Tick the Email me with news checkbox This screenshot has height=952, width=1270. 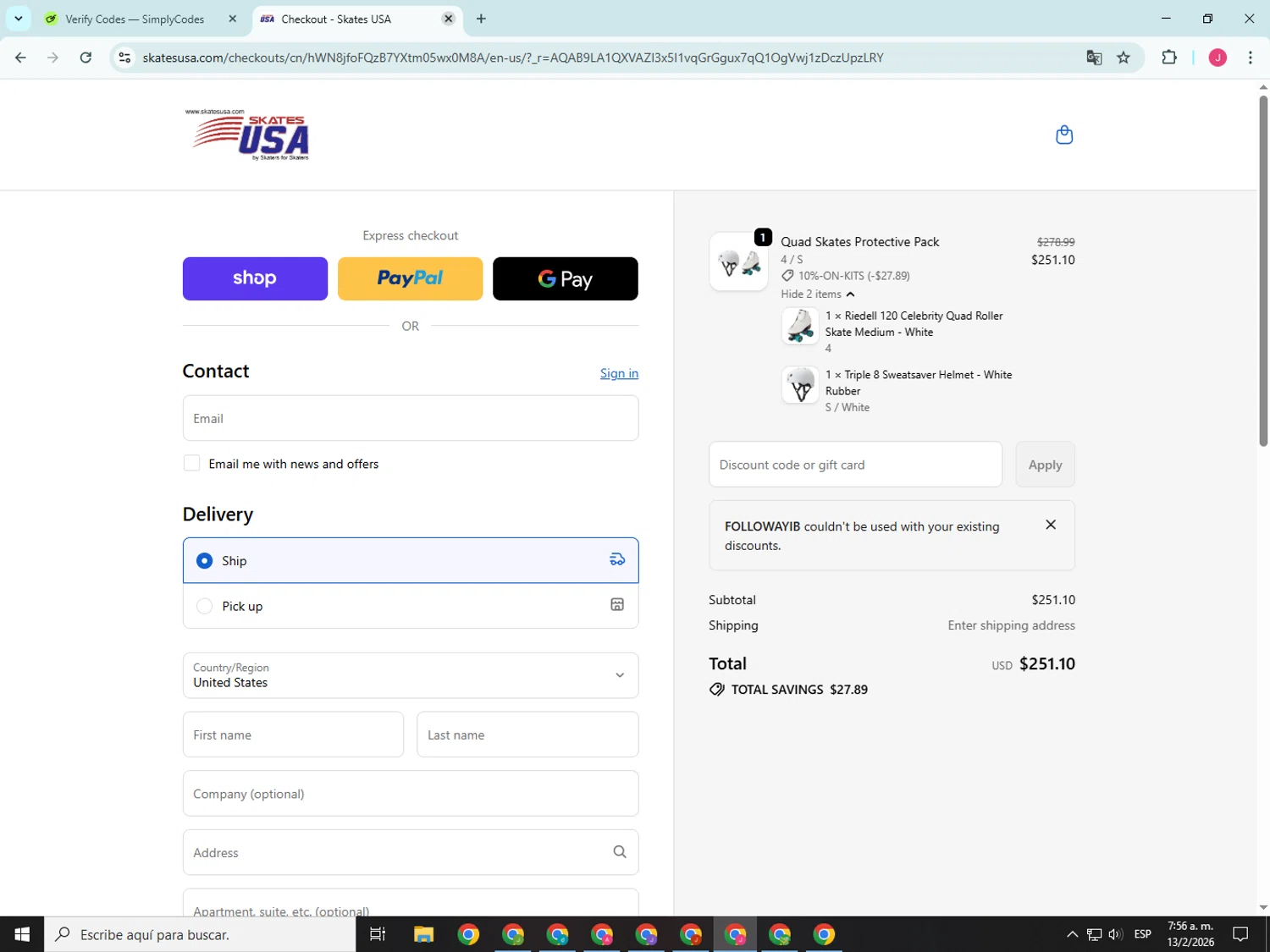point(192,463)
